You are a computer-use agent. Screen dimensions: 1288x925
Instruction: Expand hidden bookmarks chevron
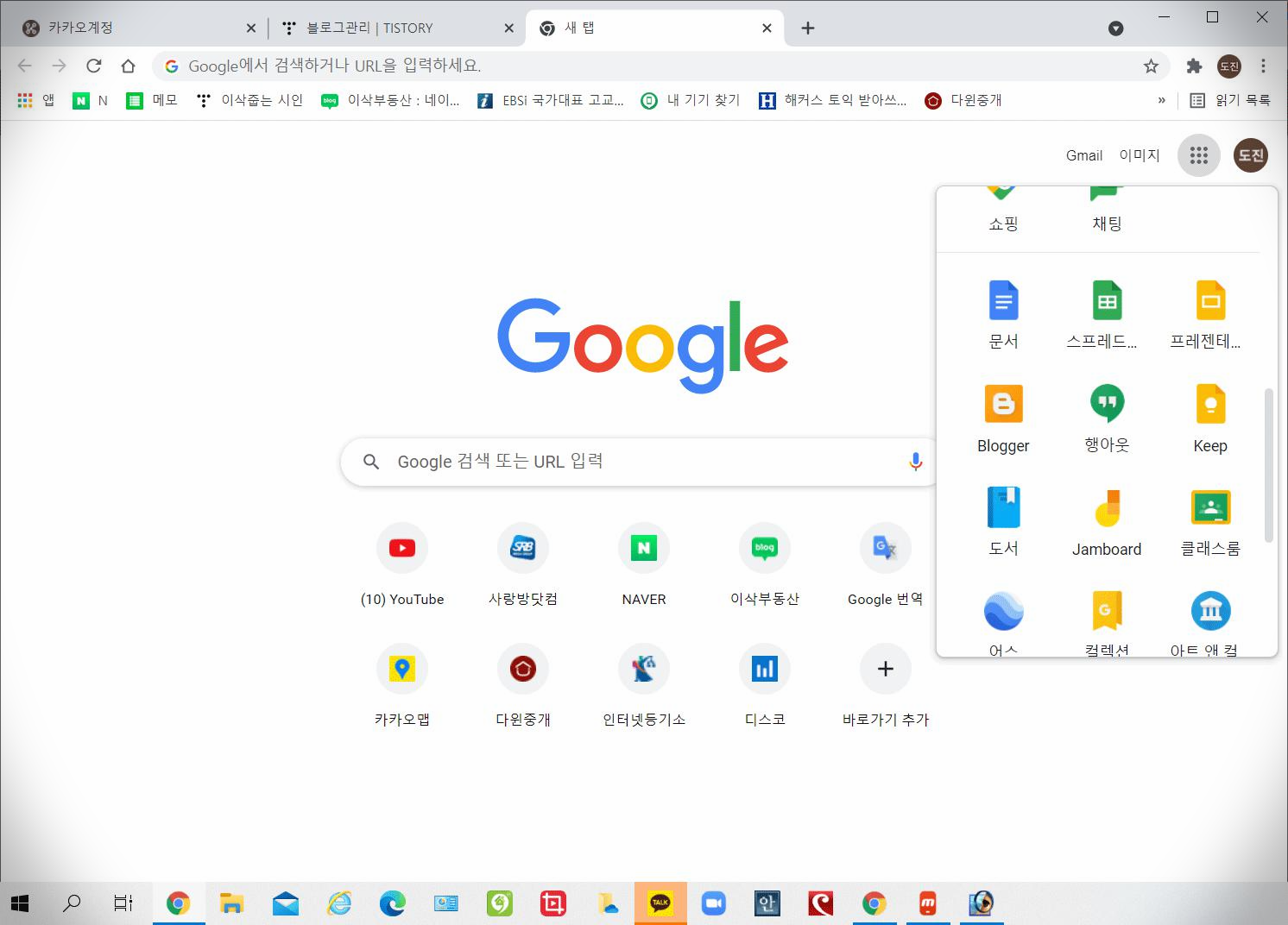[x=1161, y=100]
